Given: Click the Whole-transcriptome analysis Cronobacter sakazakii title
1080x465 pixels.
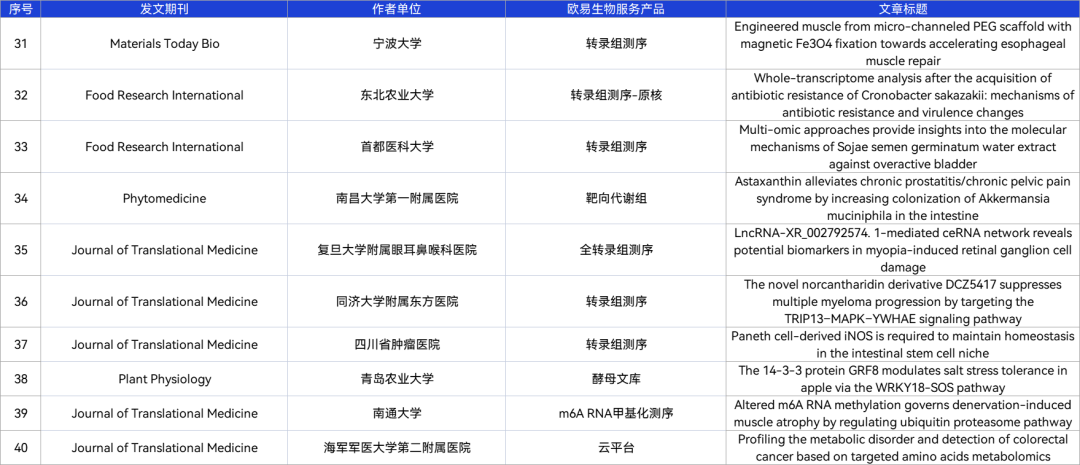Looking at the screenshot, I should (x=903, y=95).
